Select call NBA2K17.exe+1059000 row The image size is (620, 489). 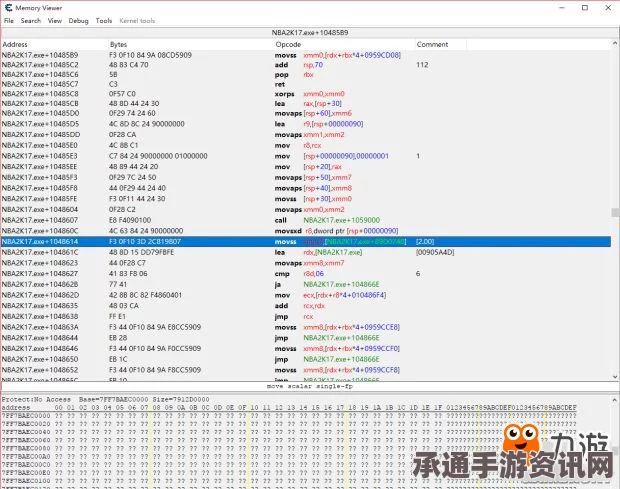(306, 220)
